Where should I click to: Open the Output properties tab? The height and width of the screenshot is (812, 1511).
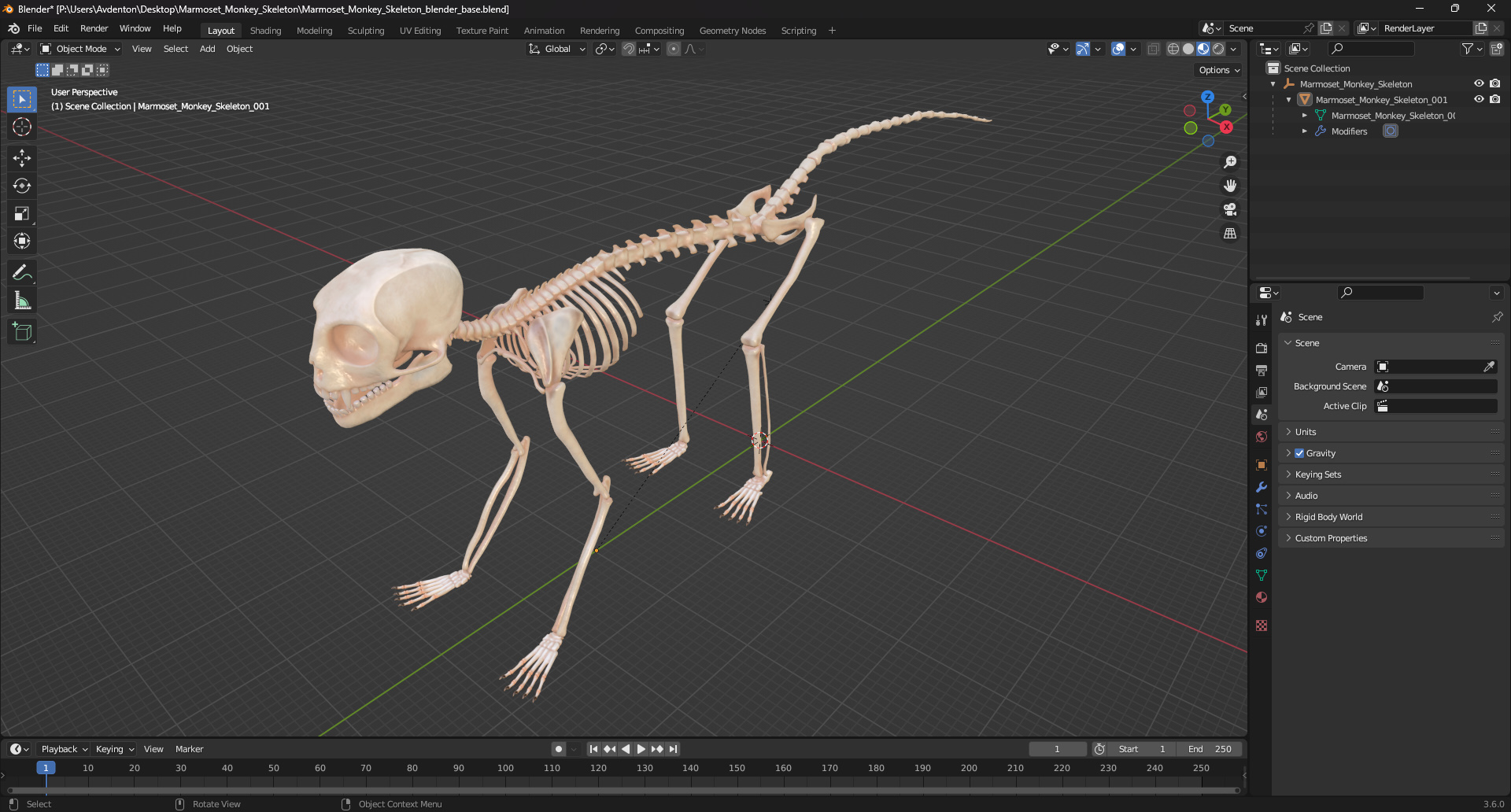click(x=1262, y=370)
